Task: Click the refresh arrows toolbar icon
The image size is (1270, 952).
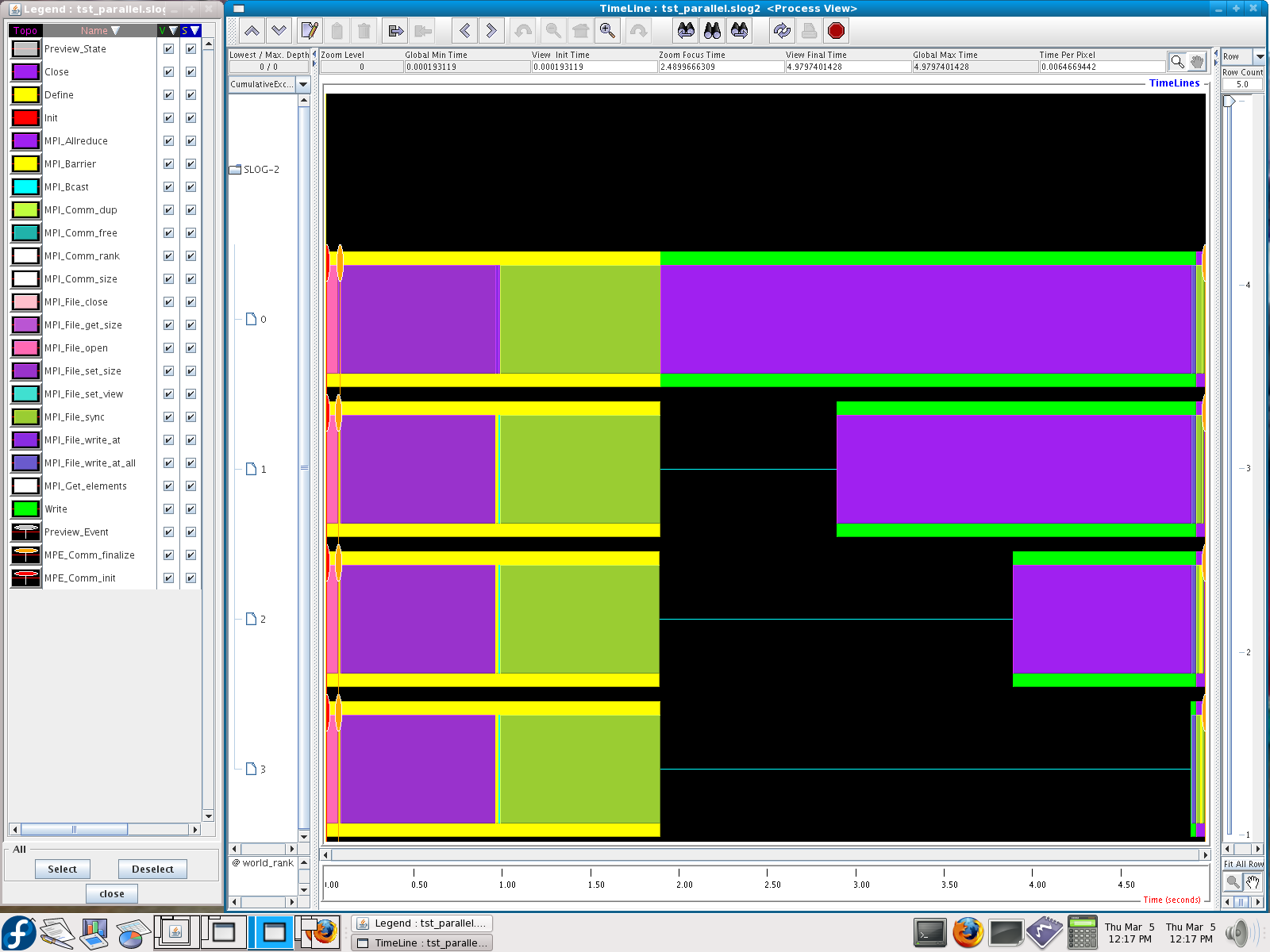Action: coord(782,31)
